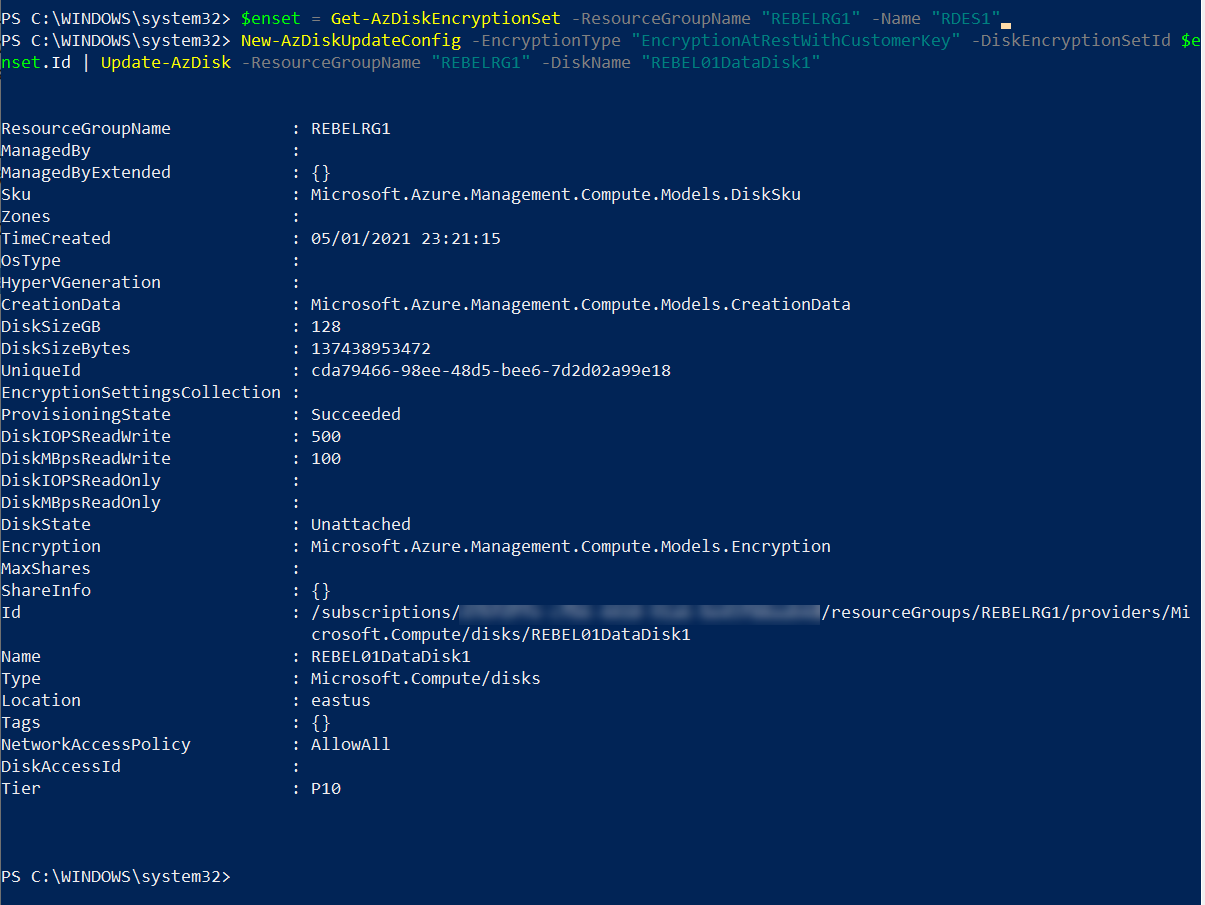
Task: Click the MaxShares property label
Action: [46, 569]
